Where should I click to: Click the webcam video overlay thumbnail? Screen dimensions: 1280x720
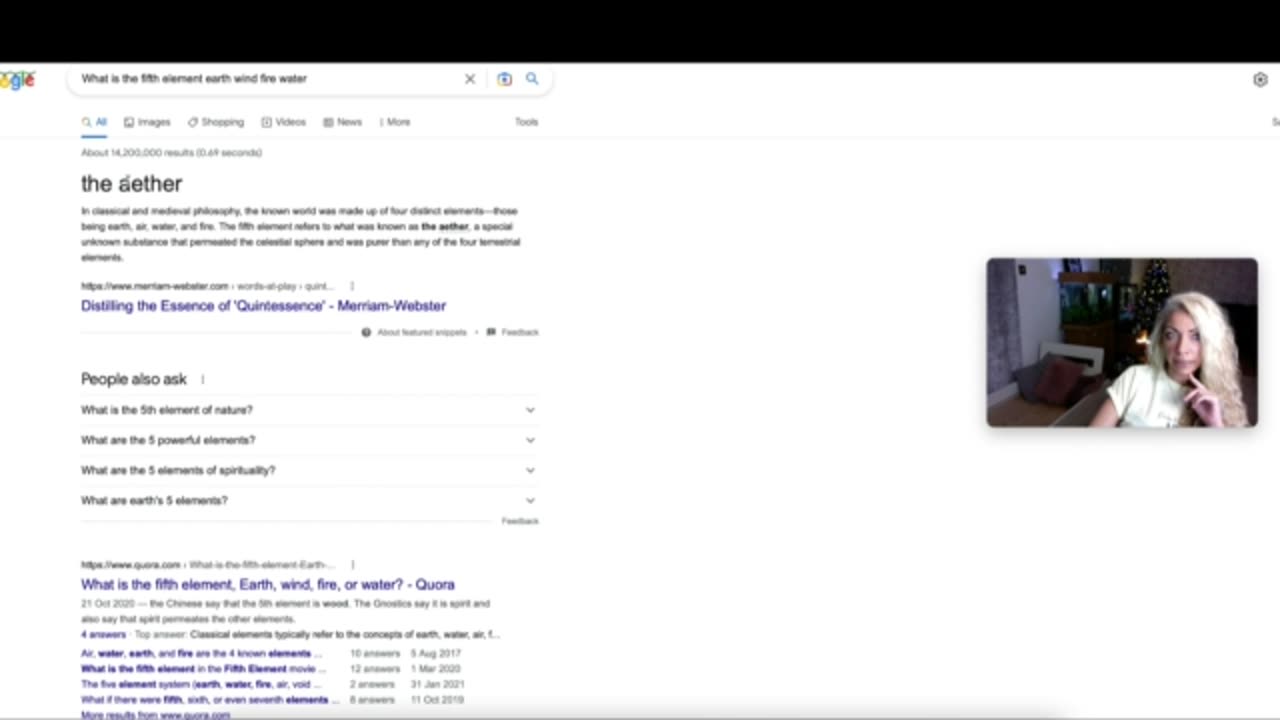point(1122,343)
